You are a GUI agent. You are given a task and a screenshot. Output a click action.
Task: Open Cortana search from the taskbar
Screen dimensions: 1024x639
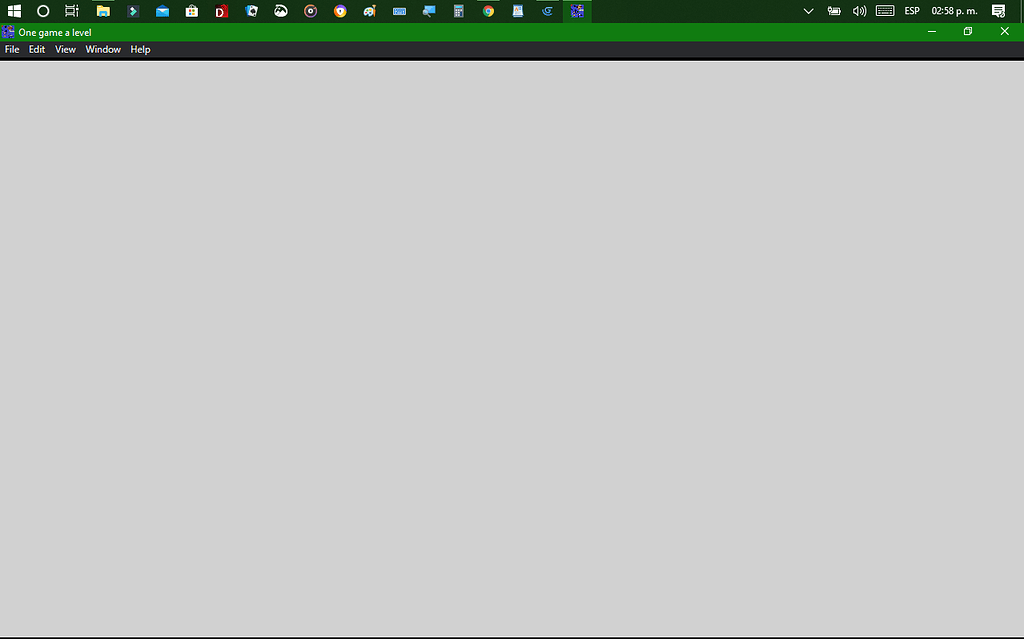click(42, 11)
